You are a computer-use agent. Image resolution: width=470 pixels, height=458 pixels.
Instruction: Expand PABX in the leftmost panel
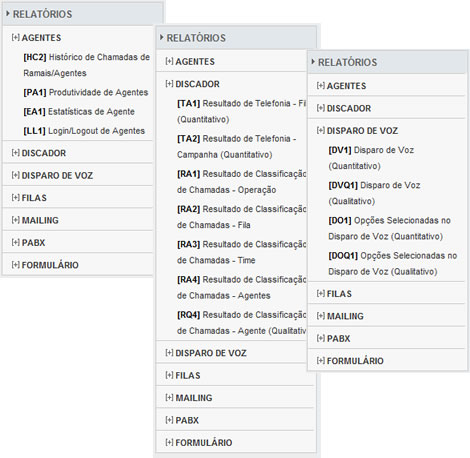coord(28,242)
